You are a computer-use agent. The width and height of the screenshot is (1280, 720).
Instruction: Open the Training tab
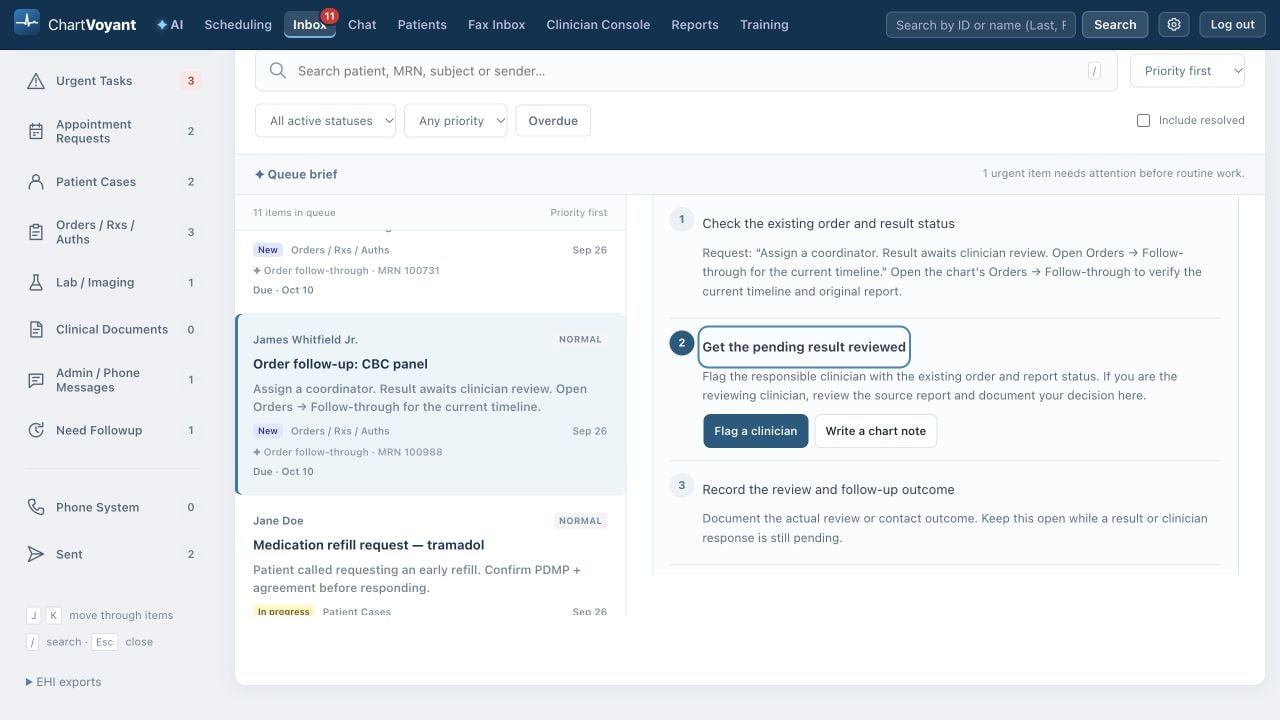(764, 25)
